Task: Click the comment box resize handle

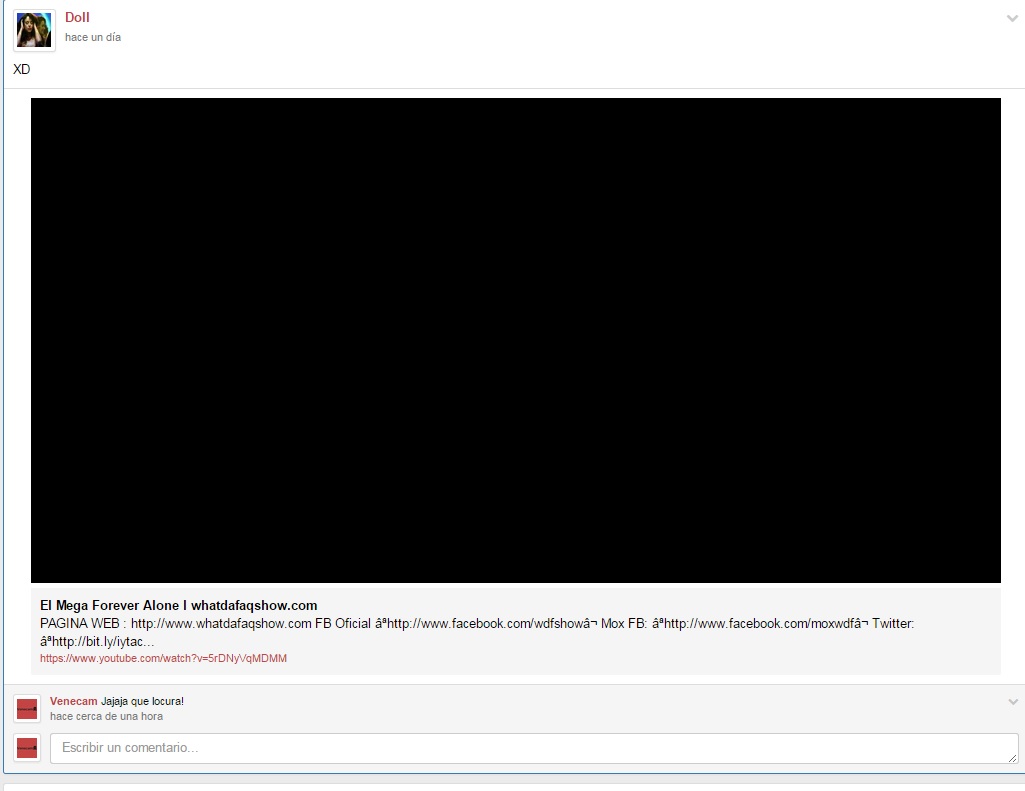Action: point(1013,758)
